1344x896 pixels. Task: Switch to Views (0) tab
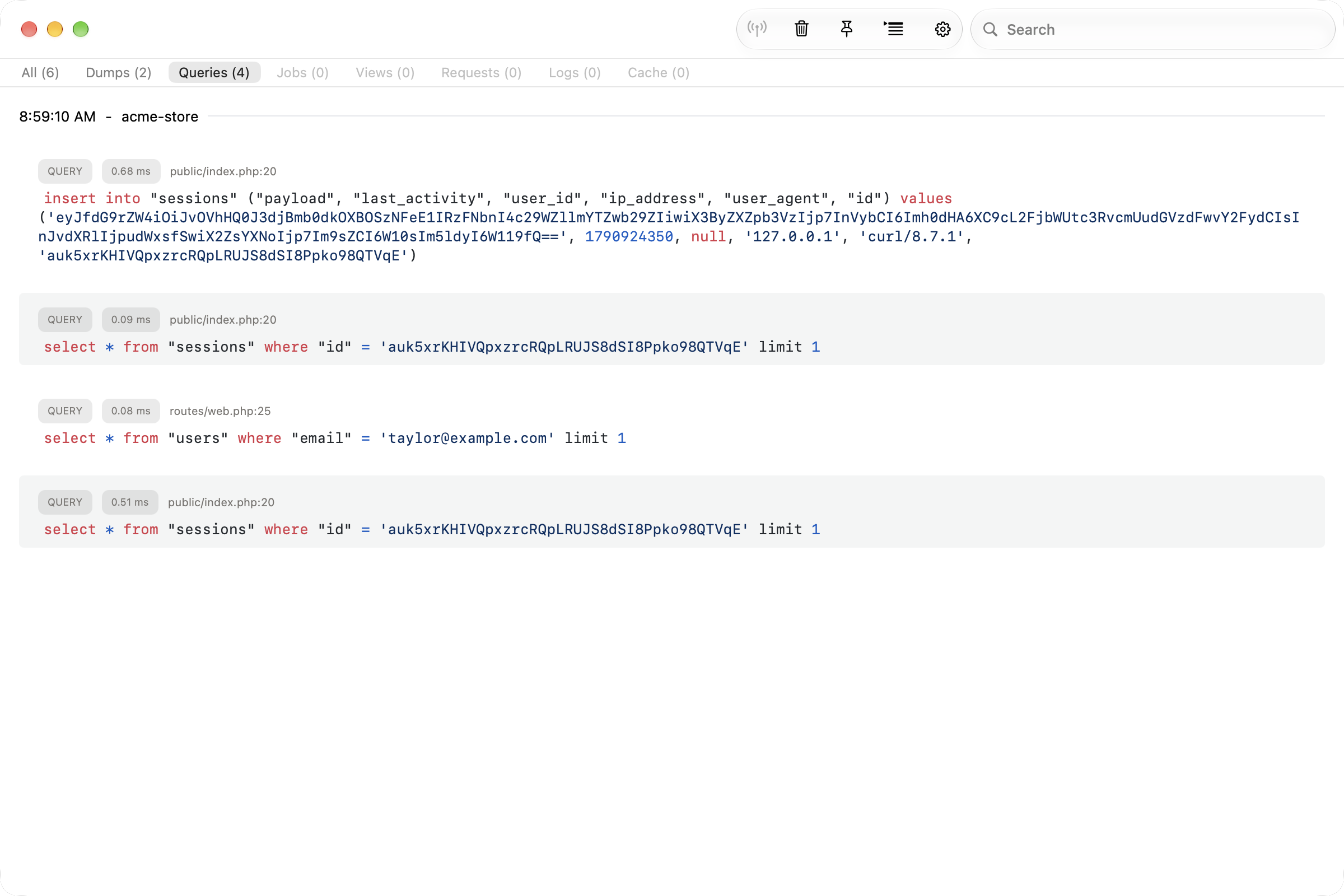tap(385, 73)
